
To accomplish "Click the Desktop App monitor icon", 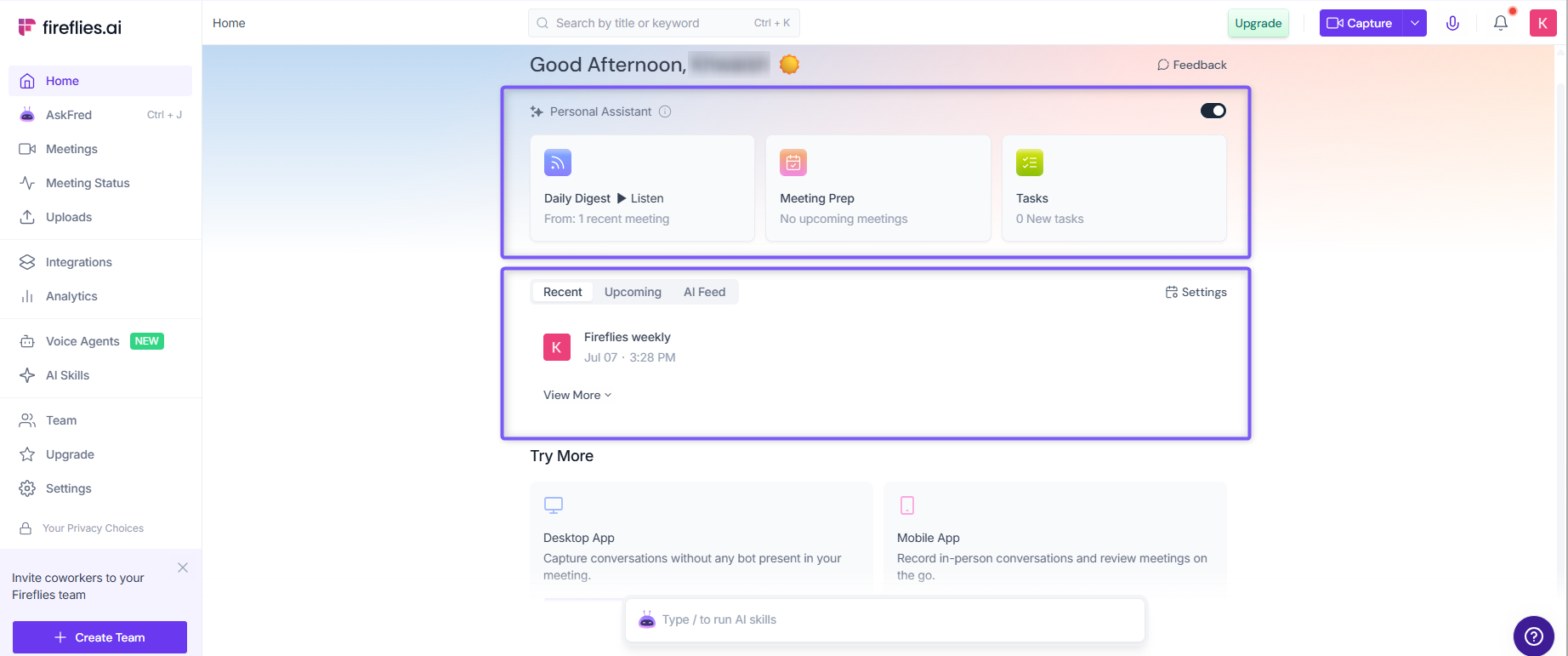I will (554, 505).
